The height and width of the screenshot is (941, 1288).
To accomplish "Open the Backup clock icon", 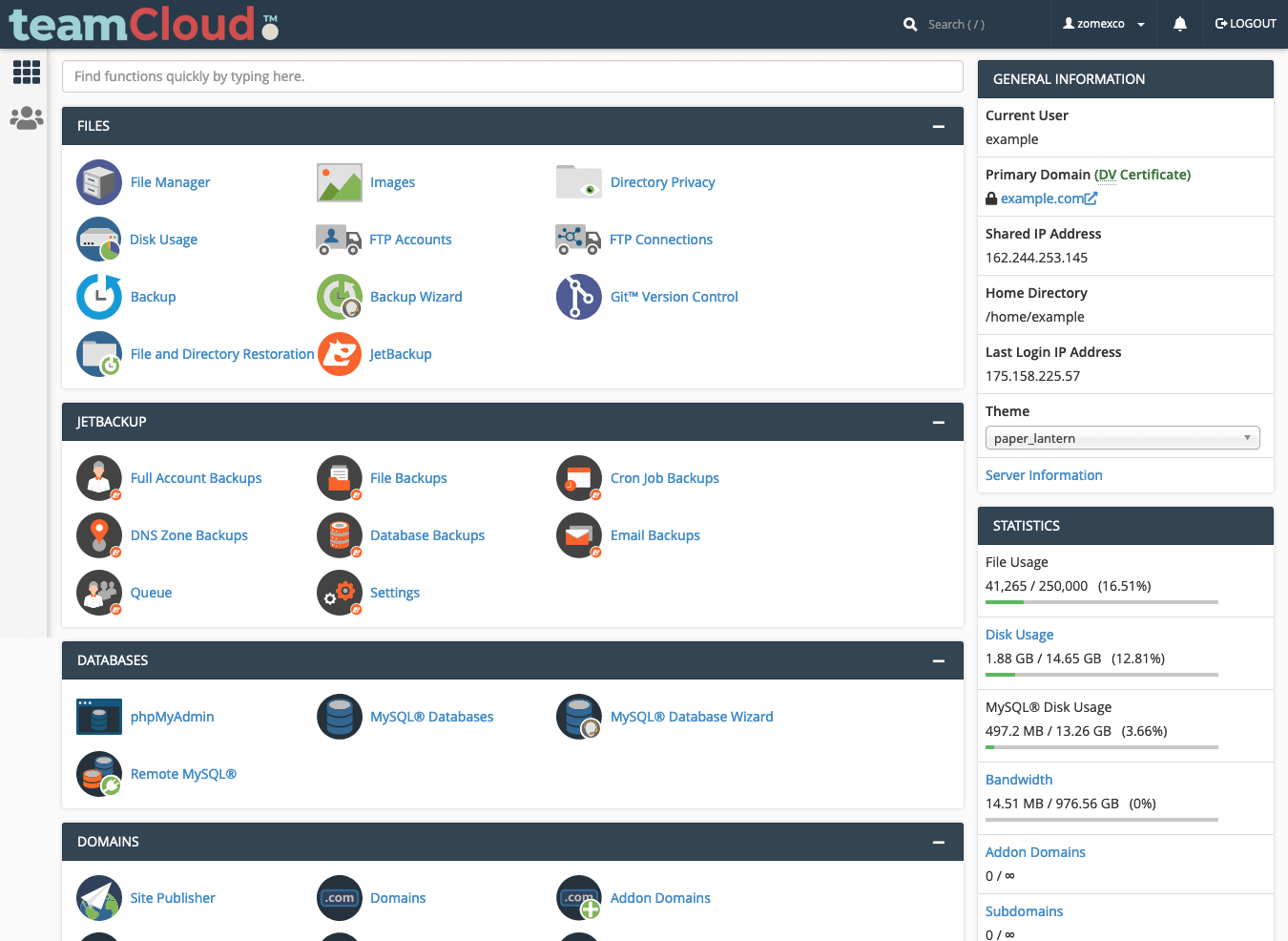I will click(99, 297).
